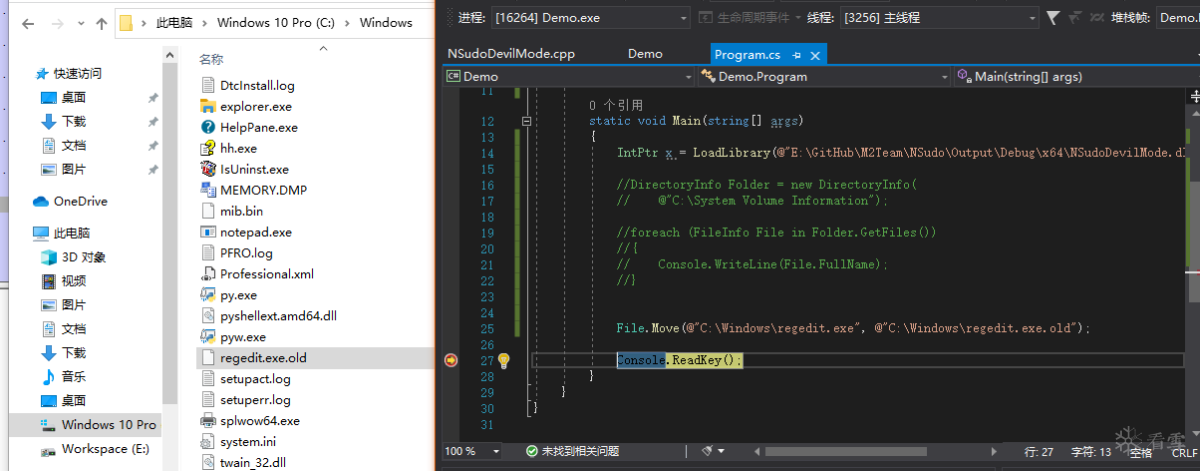Viewport: 1200px width, 471px height.
Task: Click the code cleanup broom icon
Action: [707, 451]
